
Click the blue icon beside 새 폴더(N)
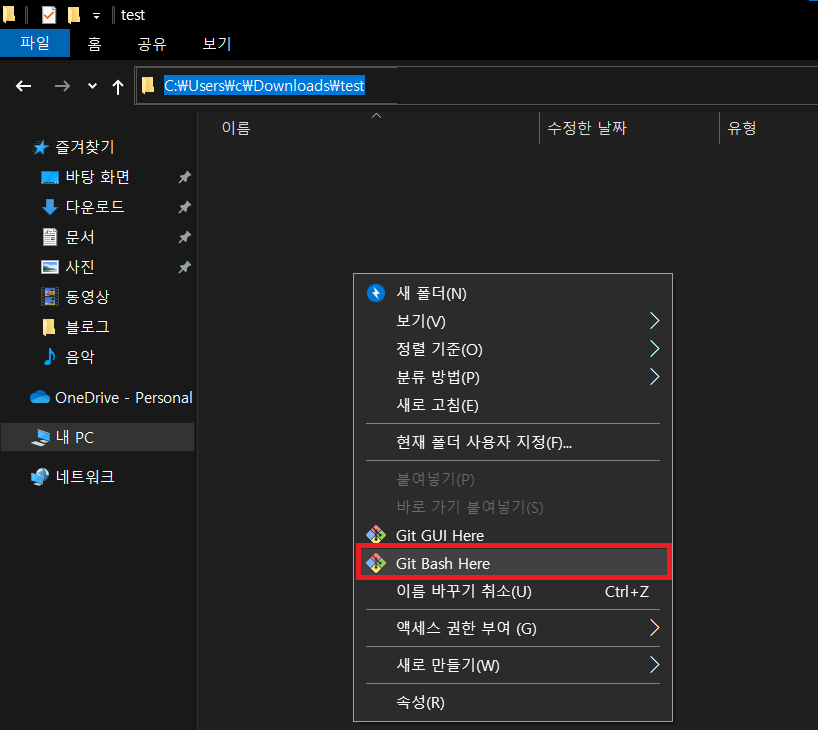pyautogui.click(x=376, y=293)
